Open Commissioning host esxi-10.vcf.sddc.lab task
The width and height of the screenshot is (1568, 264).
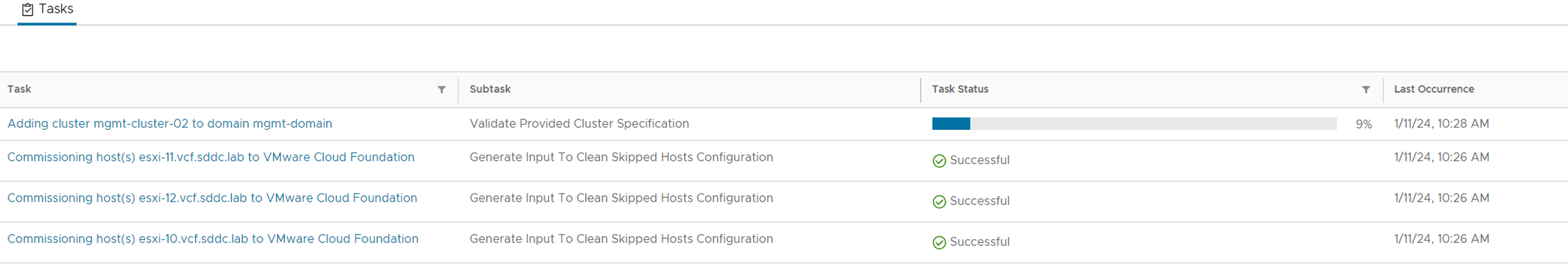click(x=212, y=239)
